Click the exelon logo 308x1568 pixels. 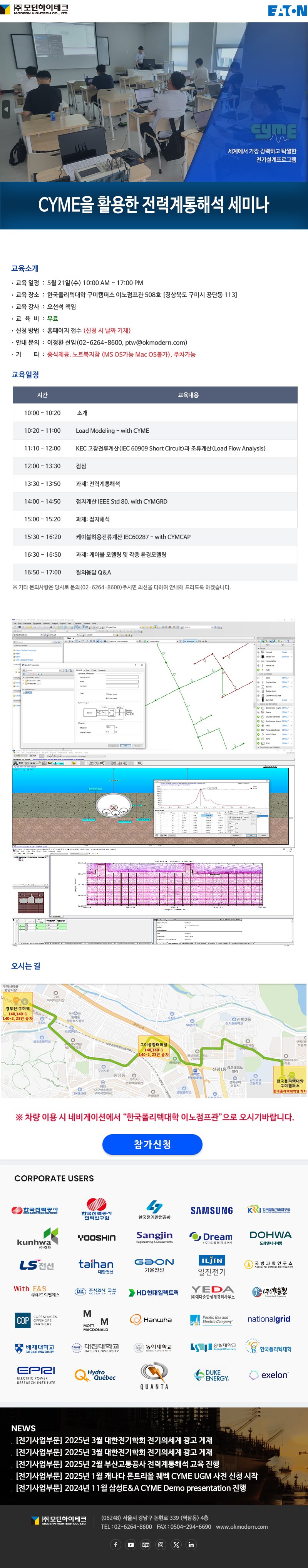click(269, 1374)
